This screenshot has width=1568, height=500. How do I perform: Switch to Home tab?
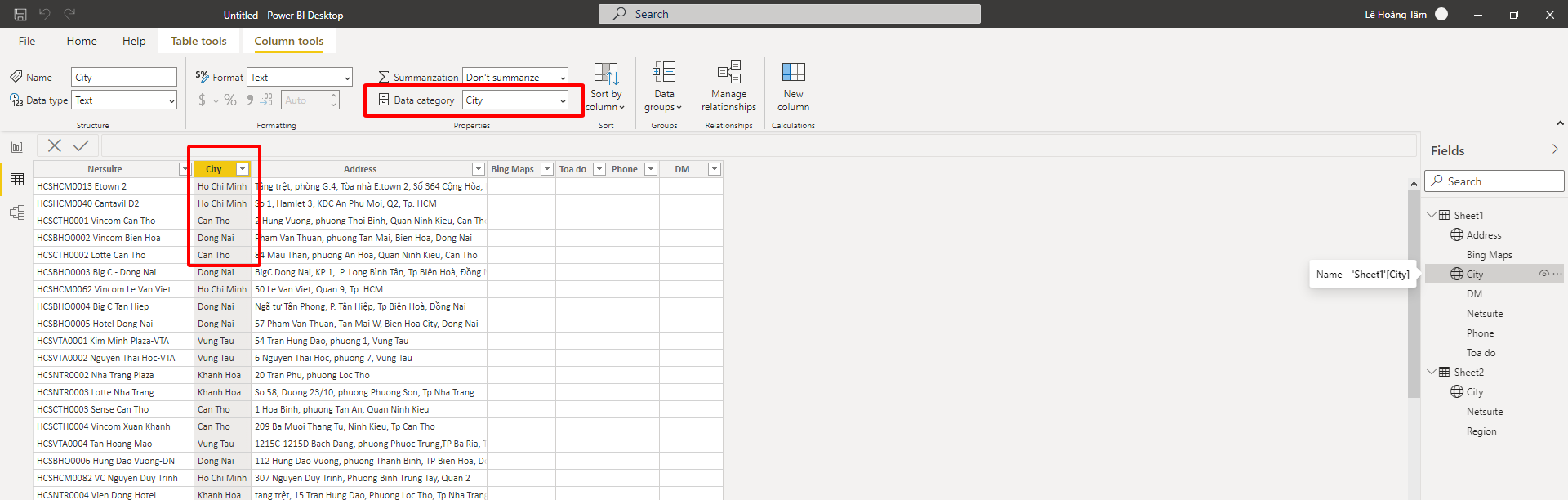tap(82, 41)
